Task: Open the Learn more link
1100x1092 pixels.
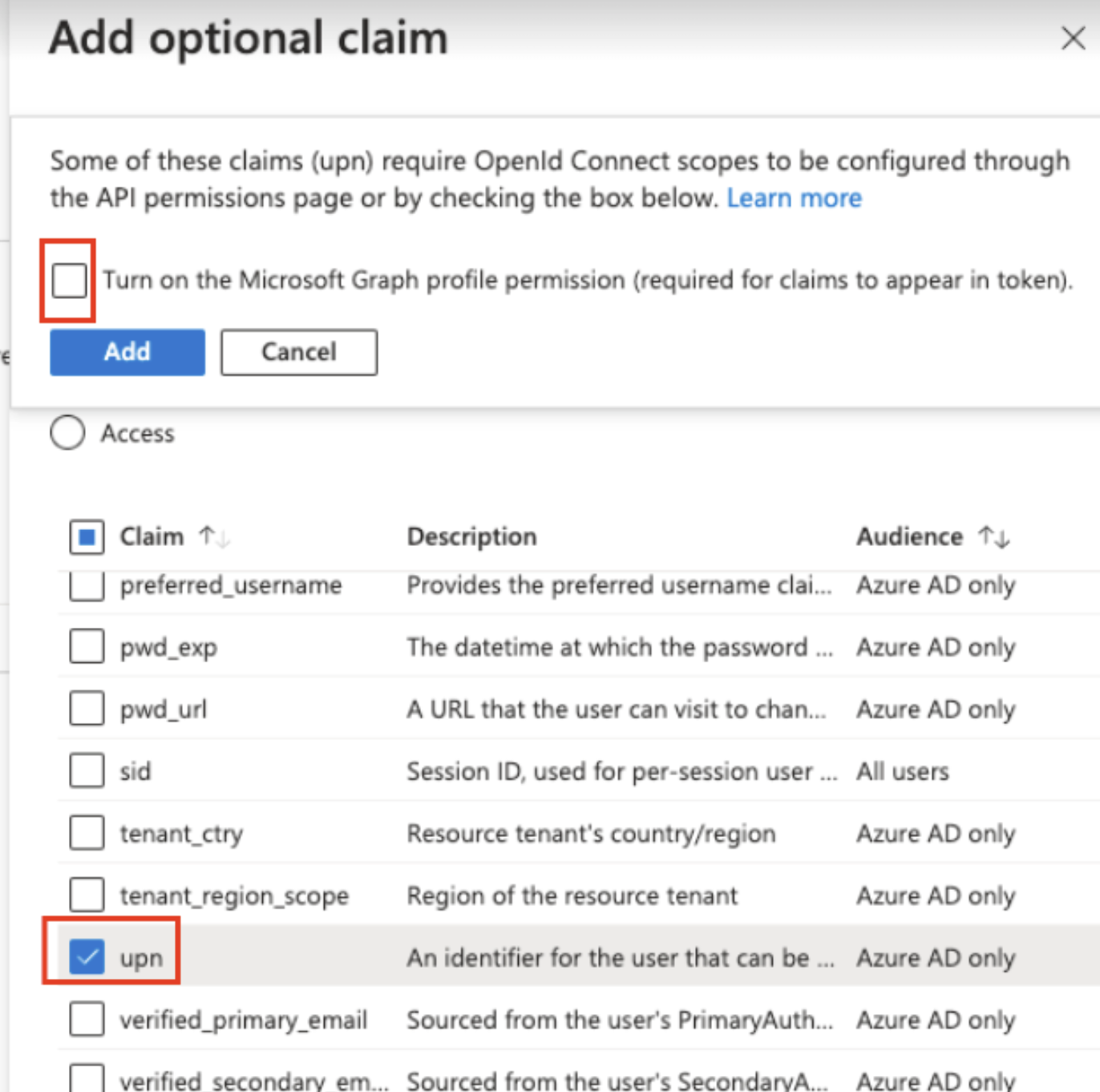Action: [x=794, y=198]
